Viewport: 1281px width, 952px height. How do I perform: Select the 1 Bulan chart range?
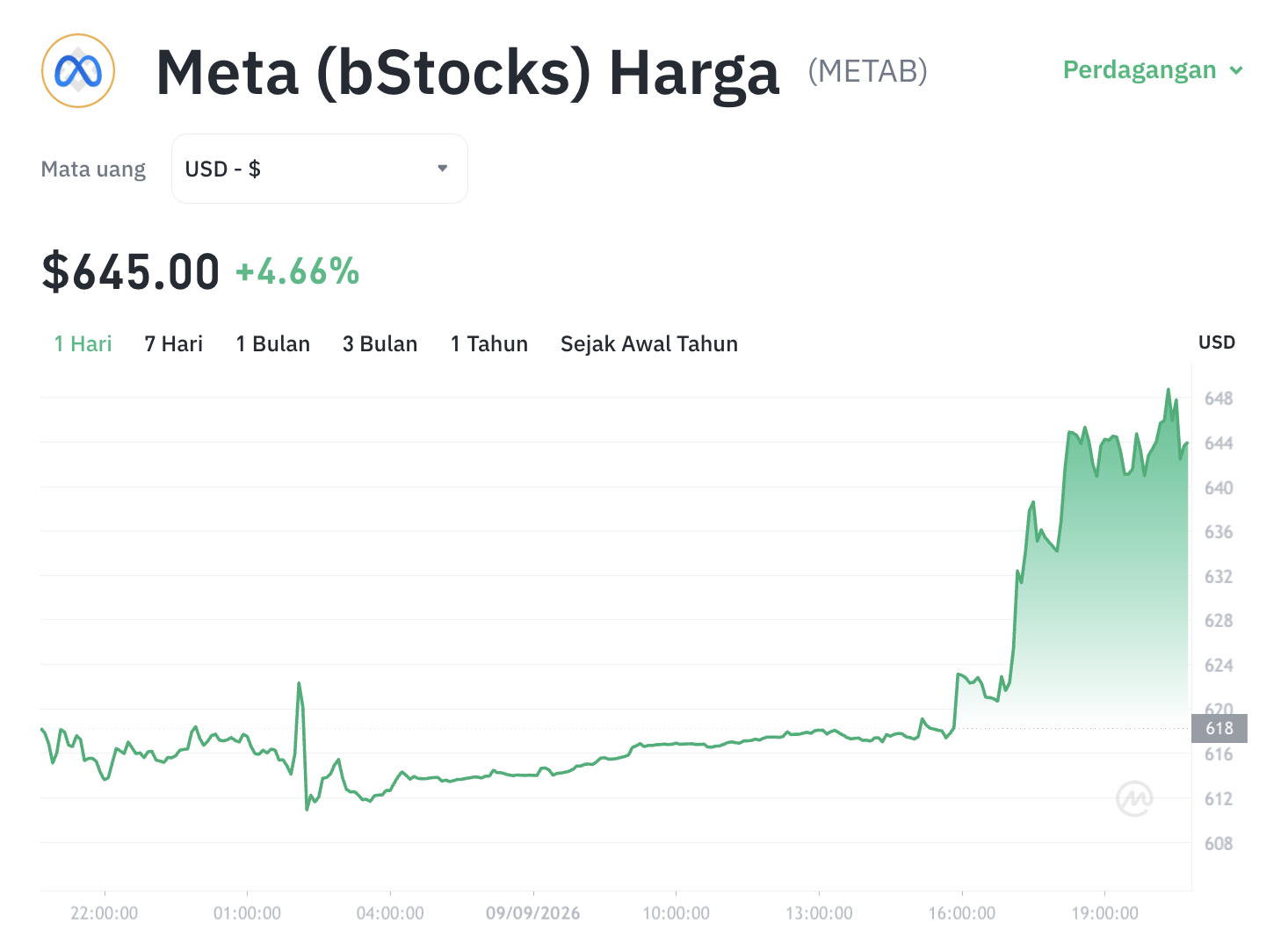coord(273,343)
